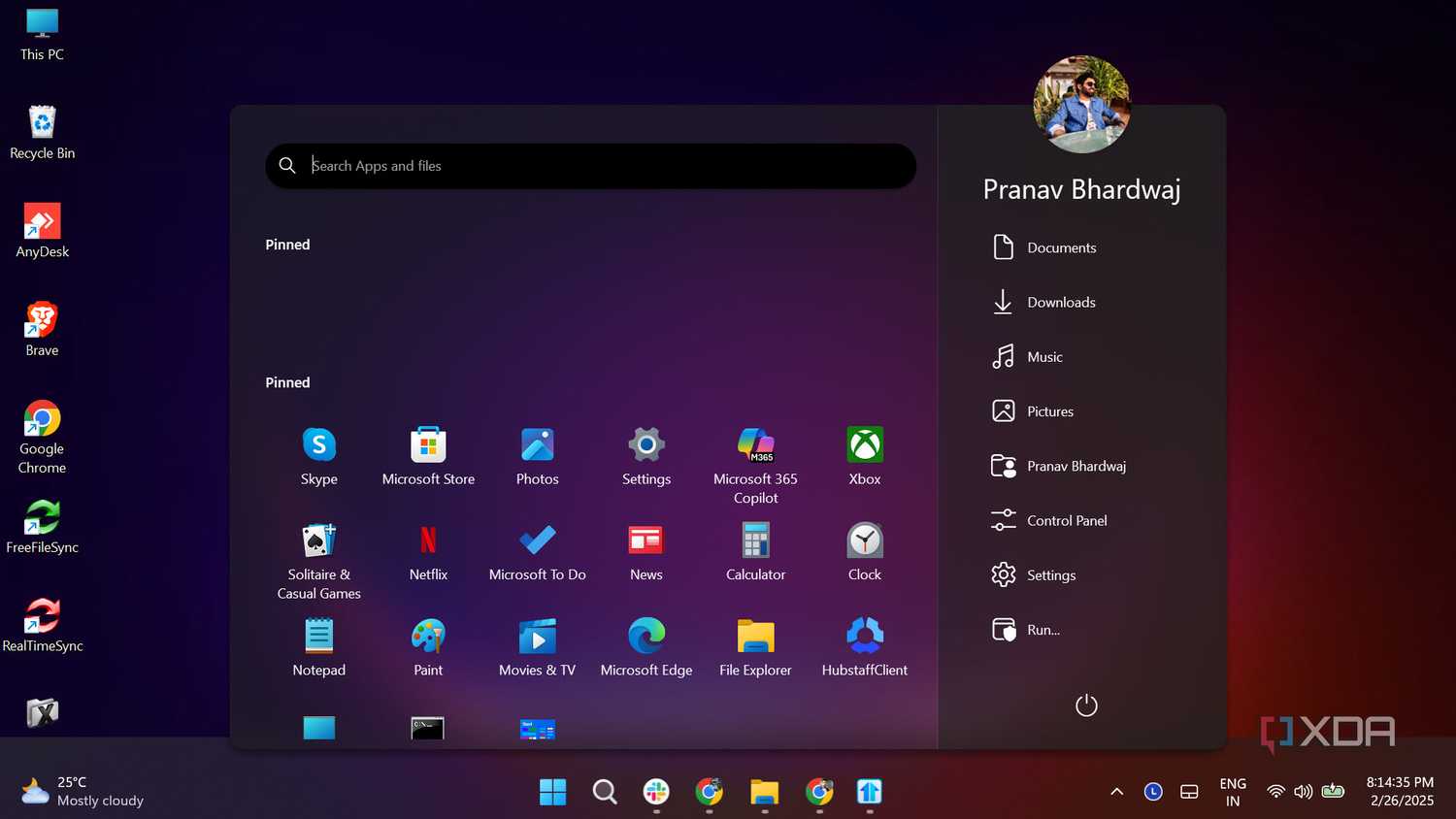
Task: Open the Downloads folder link
Action: click(1042, 302)
